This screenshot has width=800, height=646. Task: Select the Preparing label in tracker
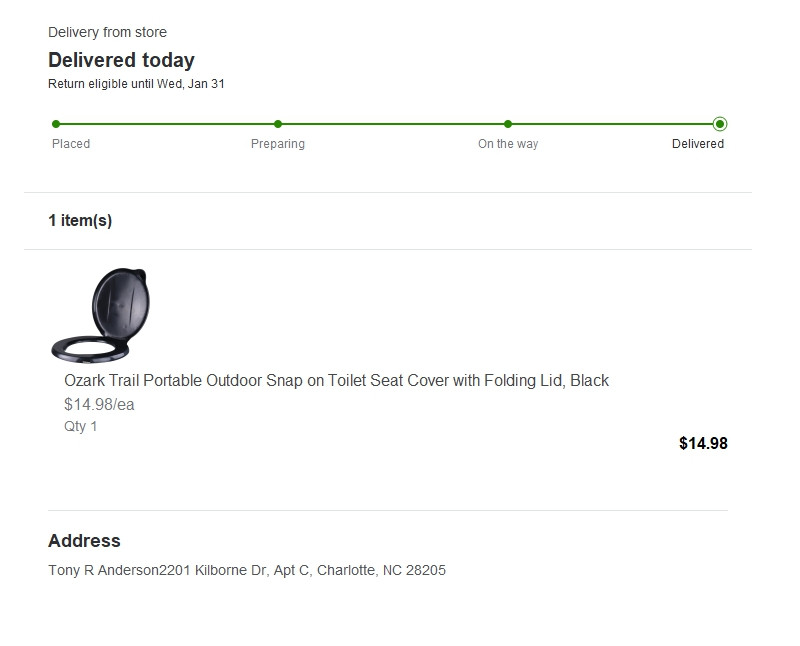[278, 144]
